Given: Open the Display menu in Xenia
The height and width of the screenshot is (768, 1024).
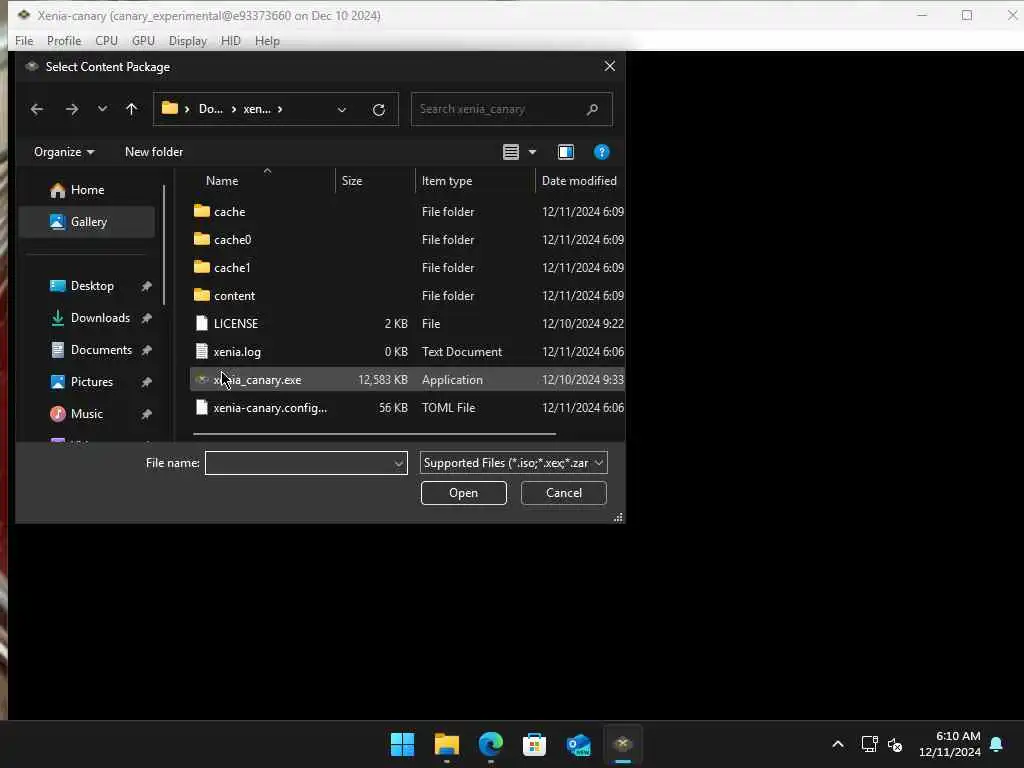Looking at the screenshot, I should coord(187,41).
